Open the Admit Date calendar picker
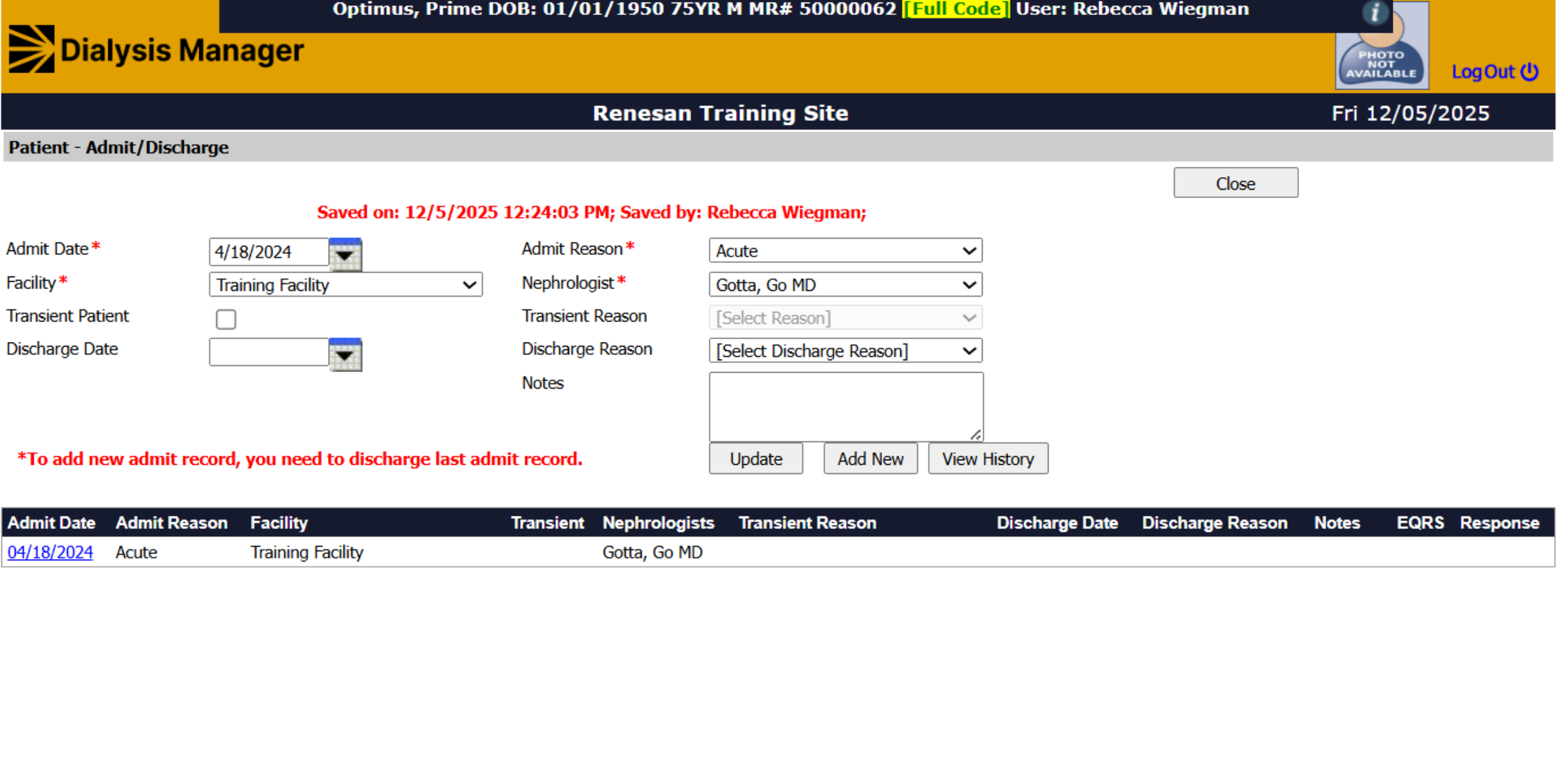 (x=345, y=254)
